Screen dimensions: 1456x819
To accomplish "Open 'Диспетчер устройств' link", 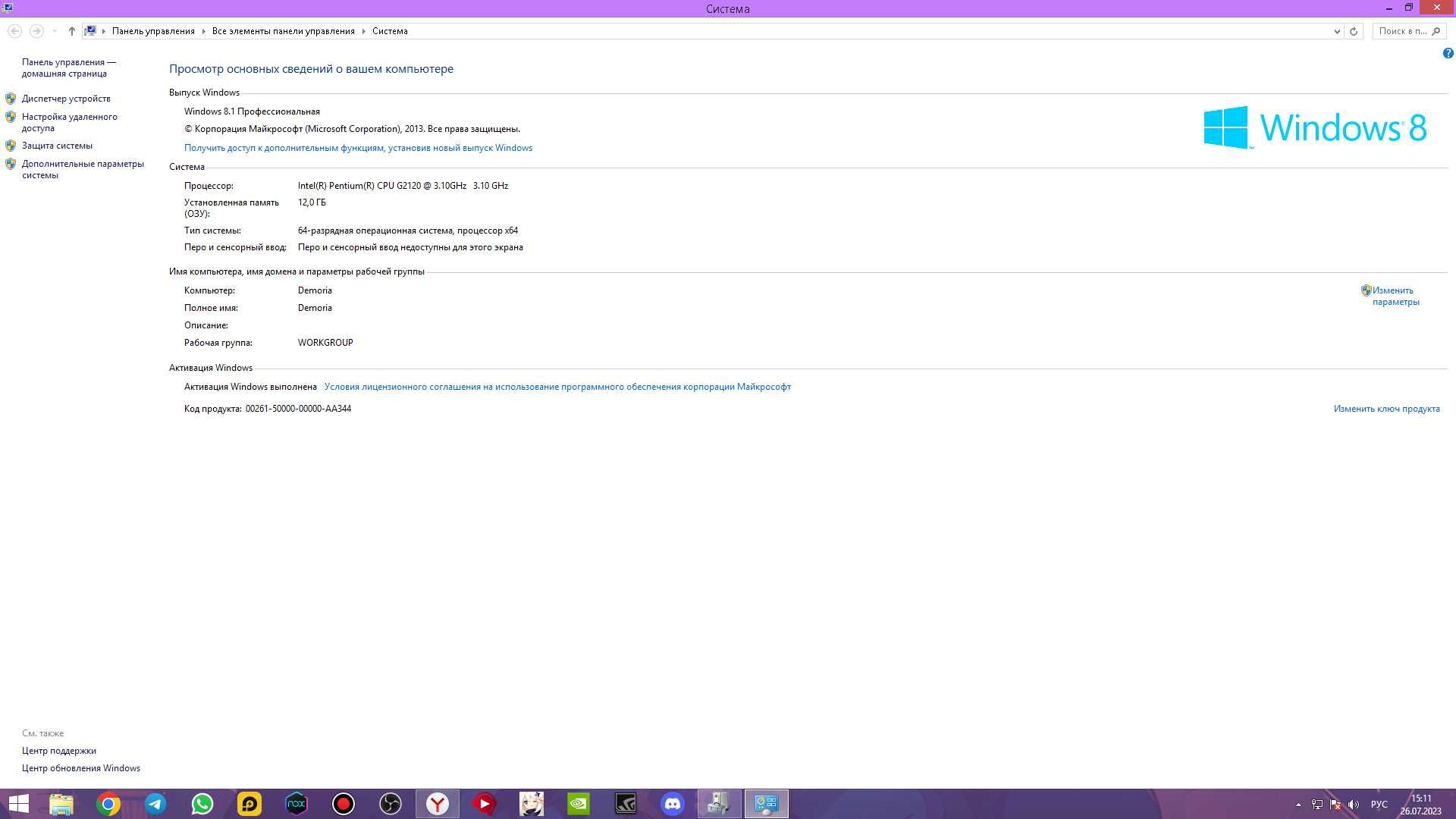I will (x=66, y=99).
